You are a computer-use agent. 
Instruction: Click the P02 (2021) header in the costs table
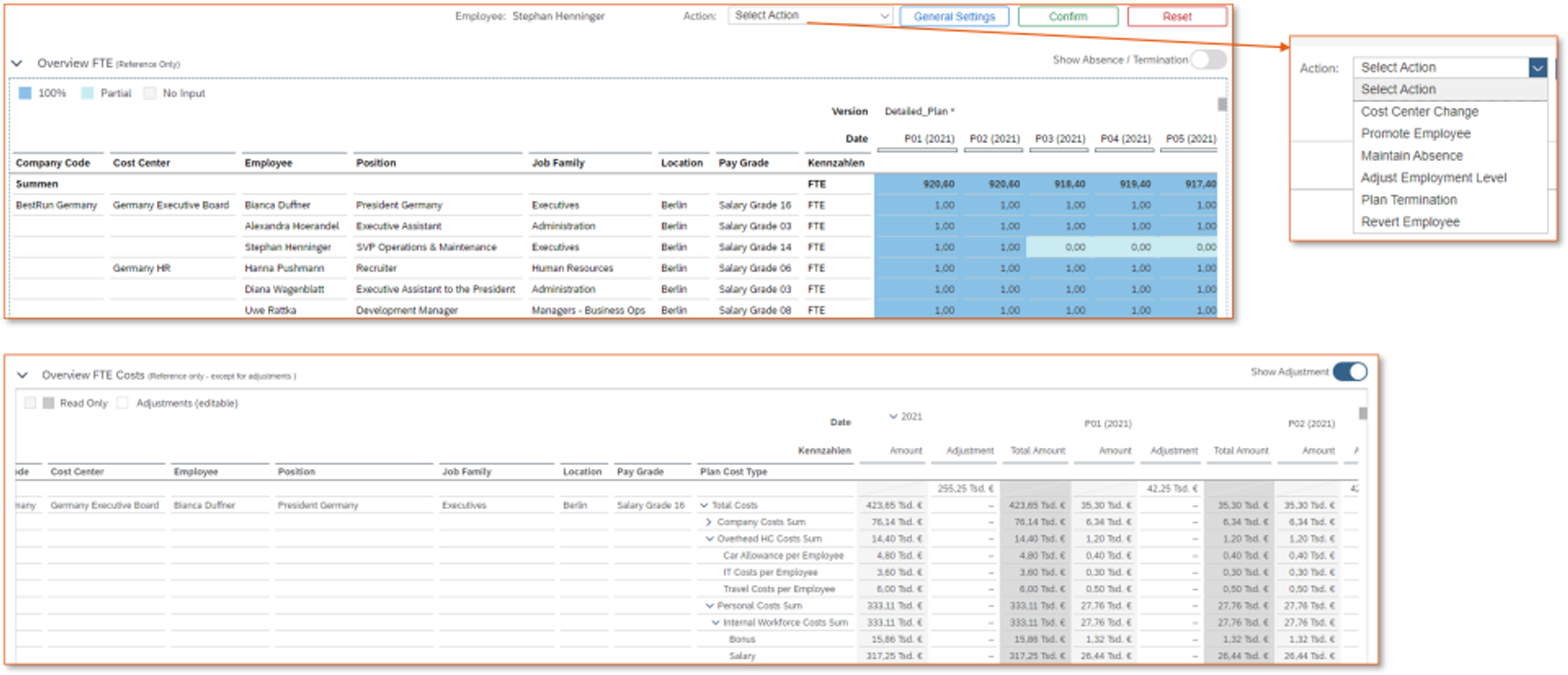1311,423
